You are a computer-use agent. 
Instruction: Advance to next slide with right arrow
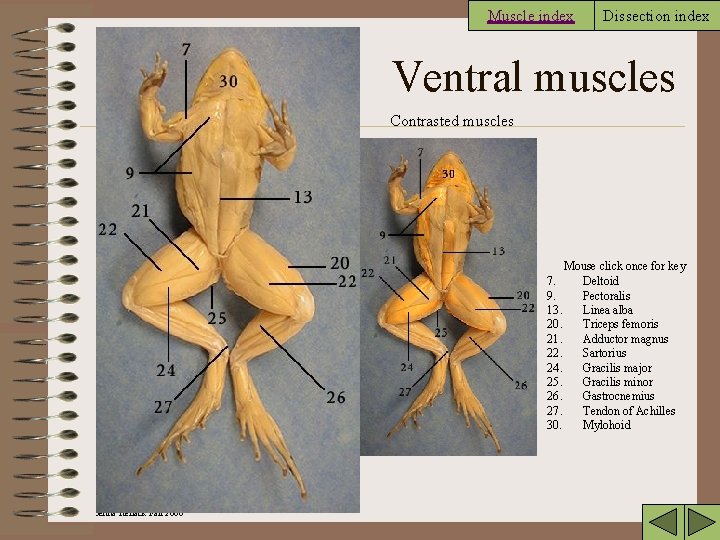(701, 522)
